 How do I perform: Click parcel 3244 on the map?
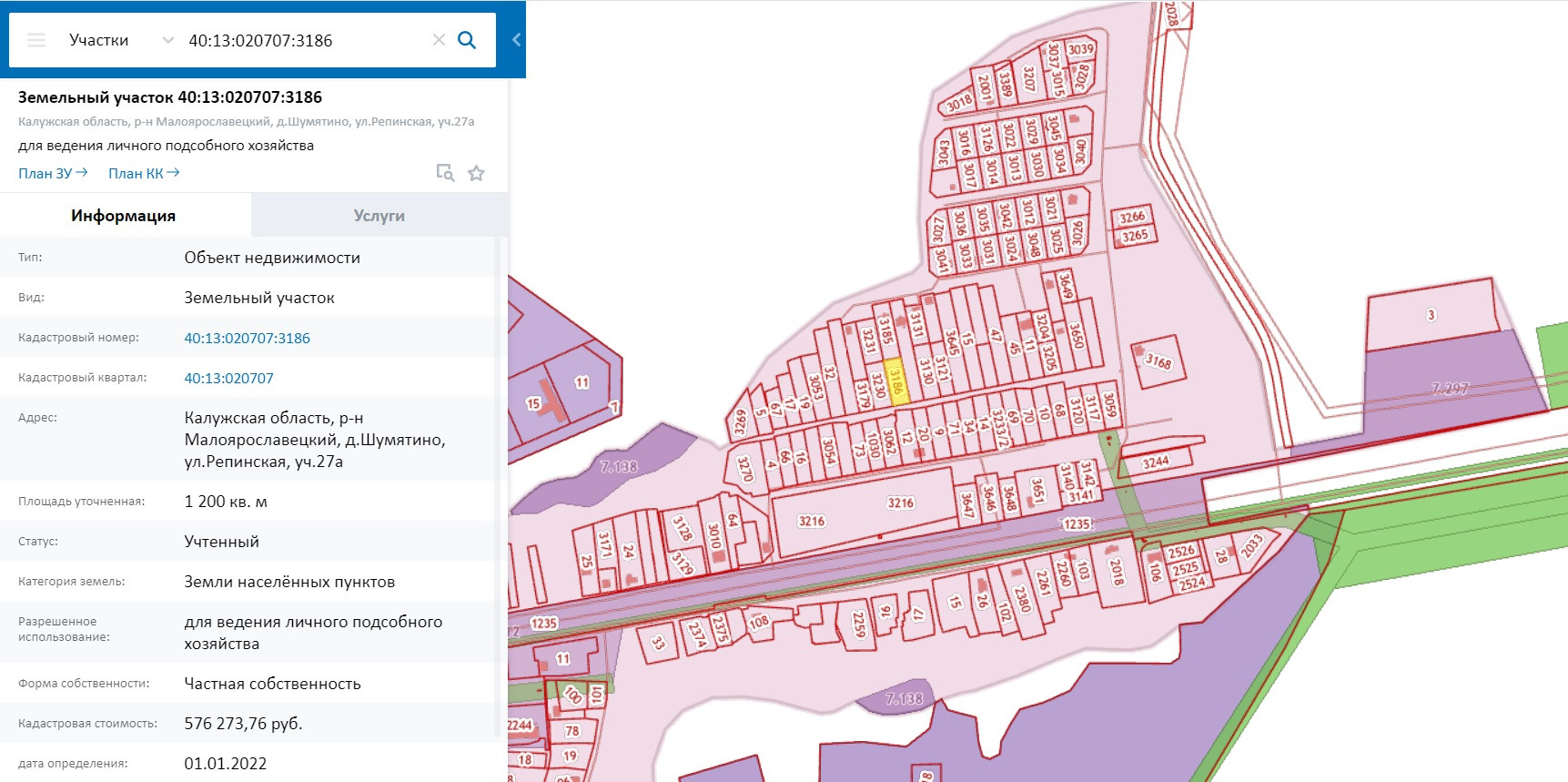[x=1155, y=462]
